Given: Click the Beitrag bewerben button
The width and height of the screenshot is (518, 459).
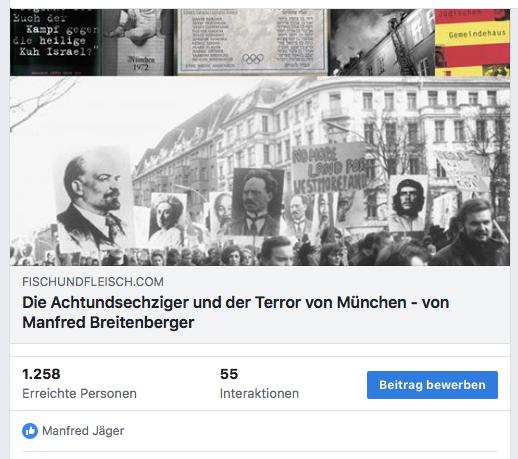Looking at the screenshot, I should click(x=432, y=385).
